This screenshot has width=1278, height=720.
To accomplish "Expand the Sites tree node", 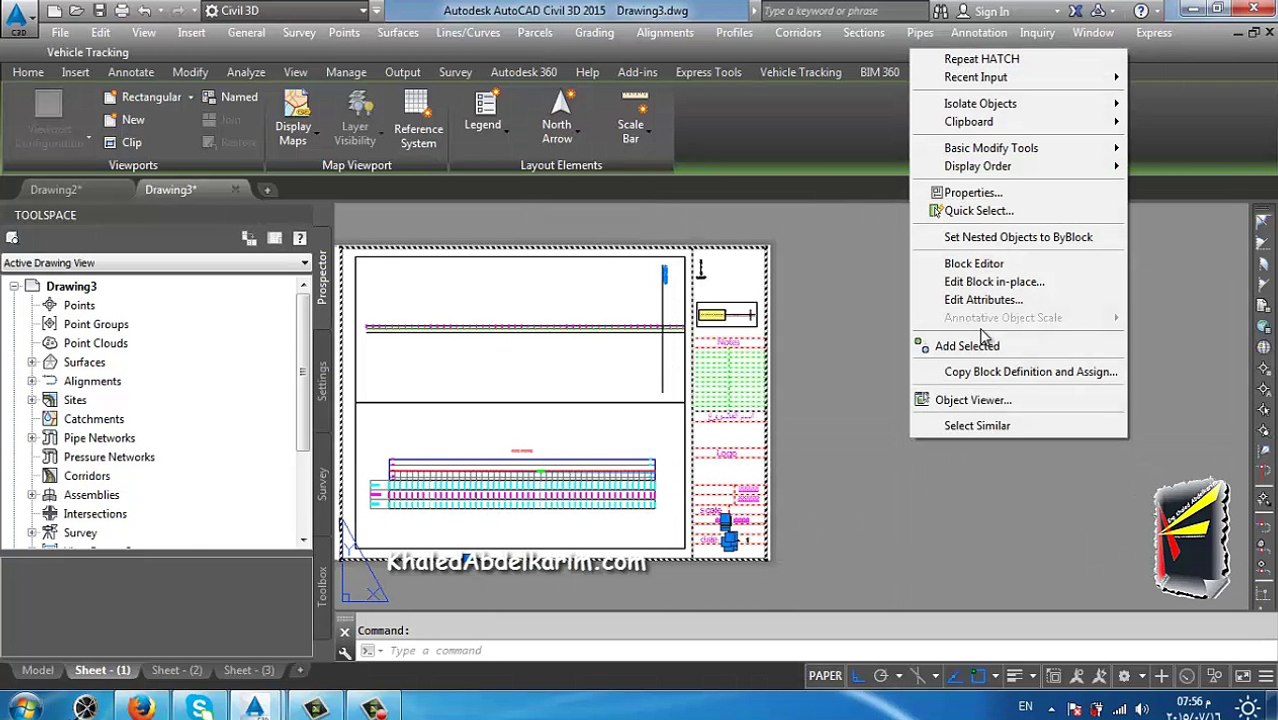I will click(x=32, y=401).
